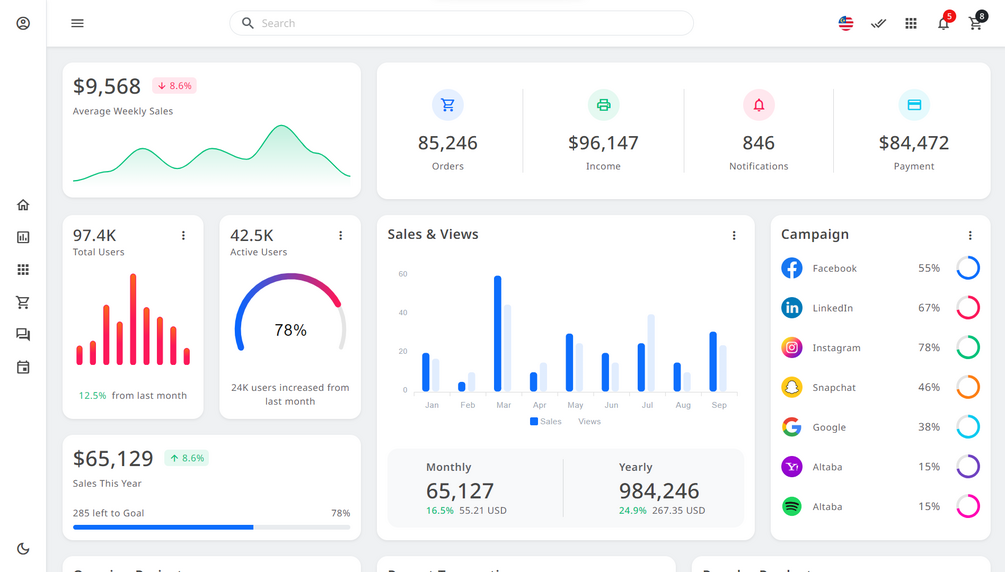Toggle the hamburger menu sidebar button
This screenshot has height=572, width=1005.
pyautogui.click(x=78, y=23)
